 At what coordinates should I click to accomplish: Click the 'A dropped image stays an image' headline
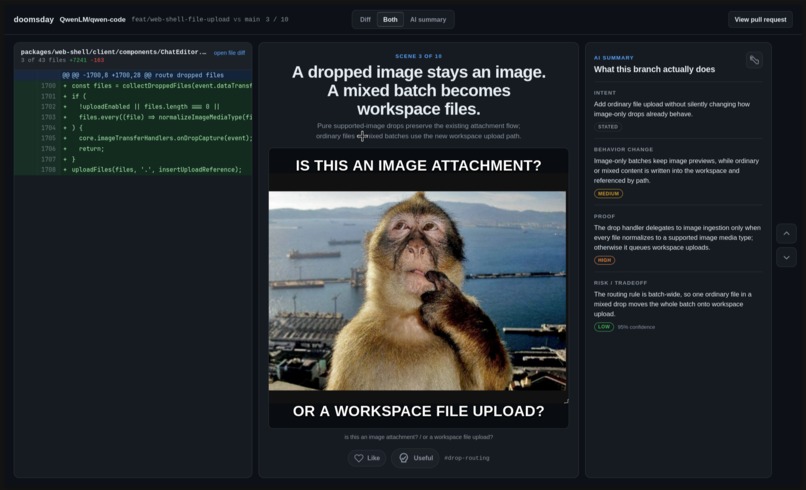[x=418, y=90]
